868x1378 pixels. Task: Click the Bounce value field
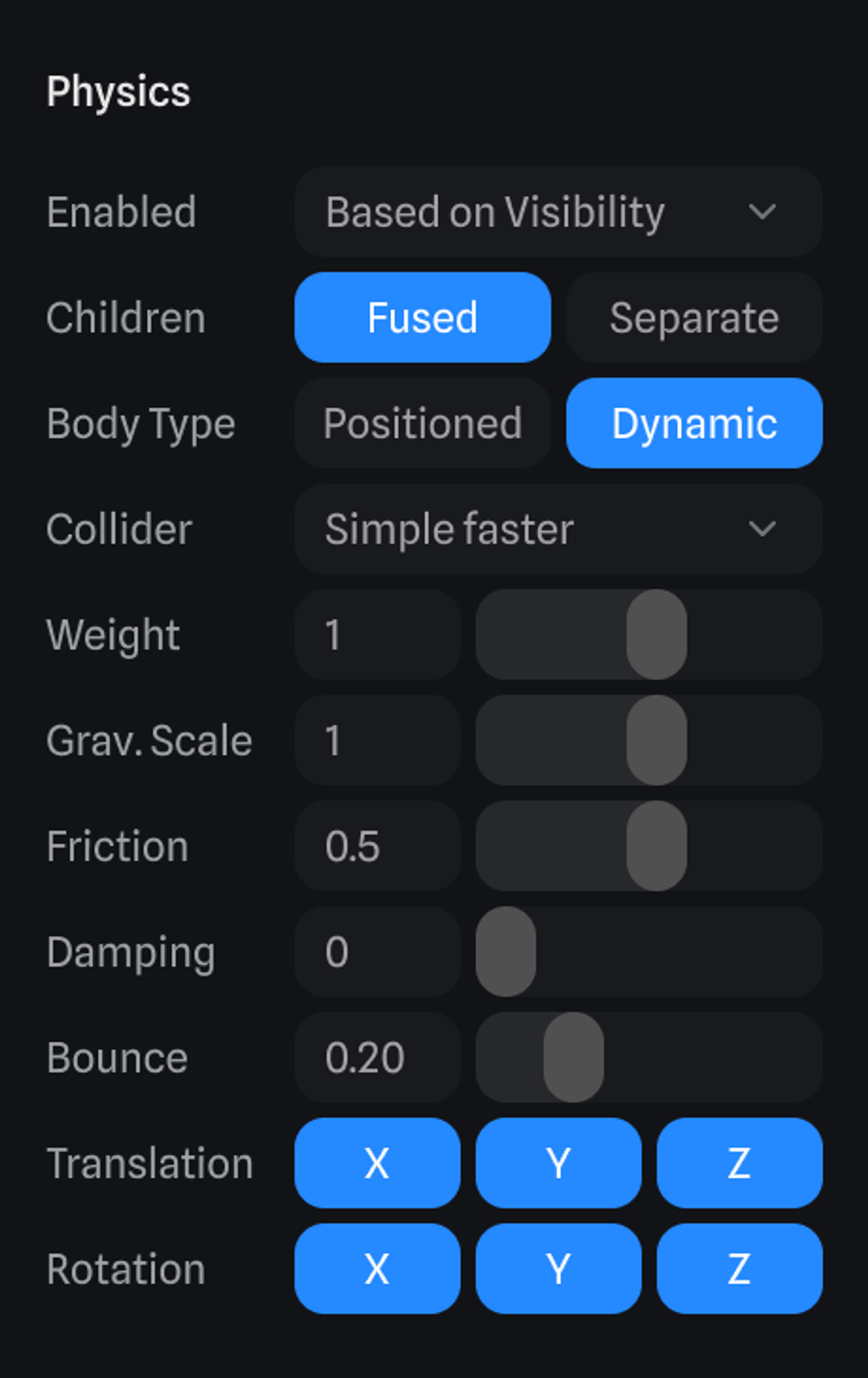pyautogui.click(x=377, y=1058)
